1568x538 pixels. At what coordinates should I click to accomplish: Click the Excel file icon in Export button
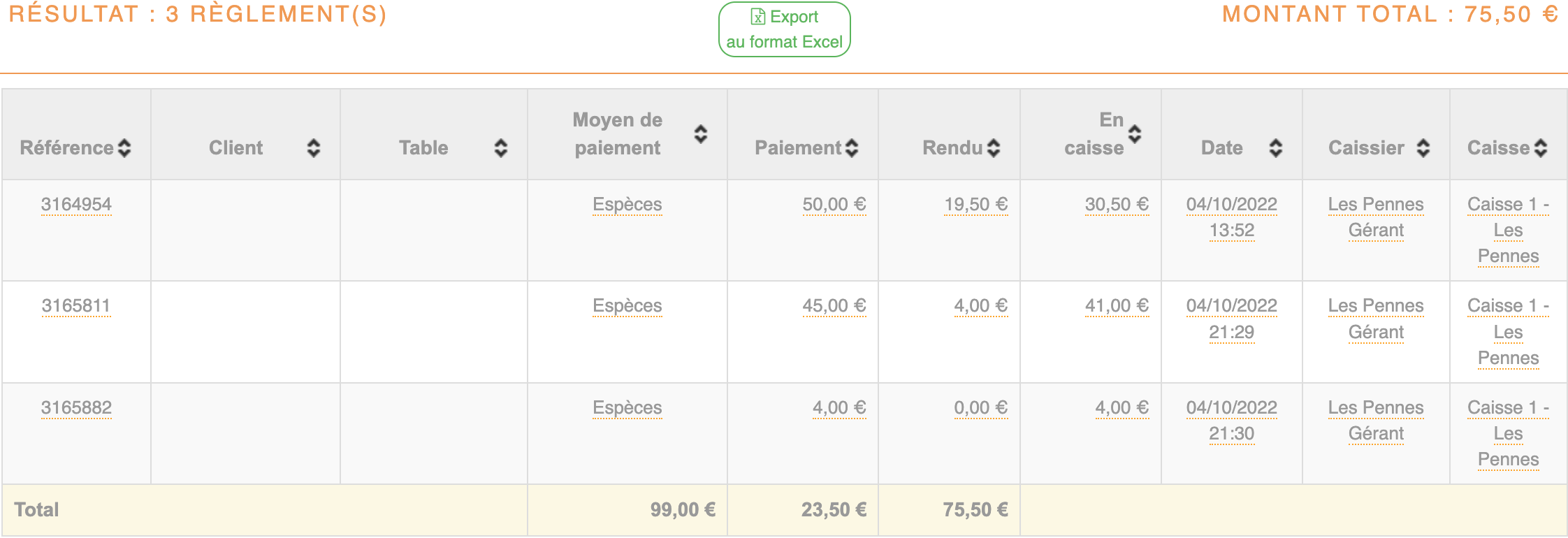757,17
